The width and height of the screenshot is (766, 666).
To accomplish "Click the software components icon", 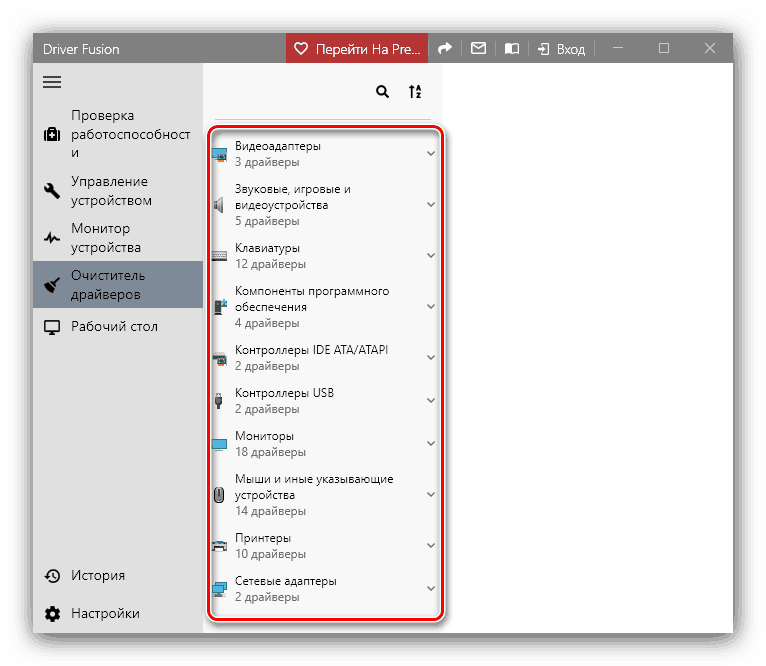I will pyautogui.click(x=220, y=307).
